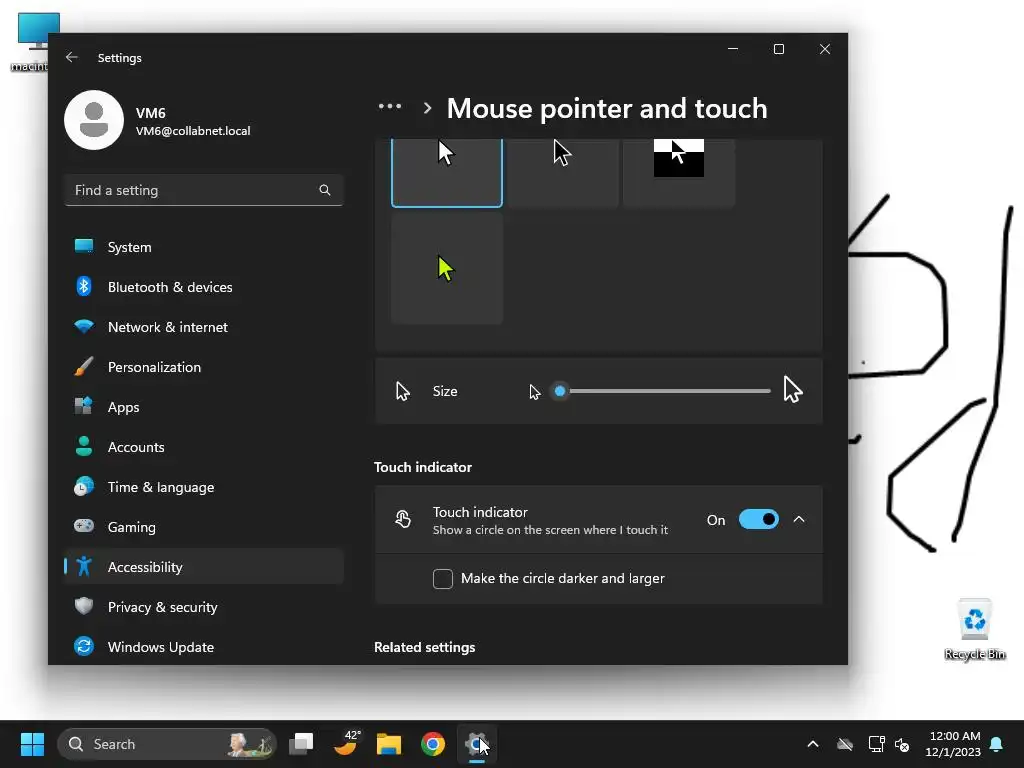
Task: Click the muted volume tray icon
Action: [903, 744]
